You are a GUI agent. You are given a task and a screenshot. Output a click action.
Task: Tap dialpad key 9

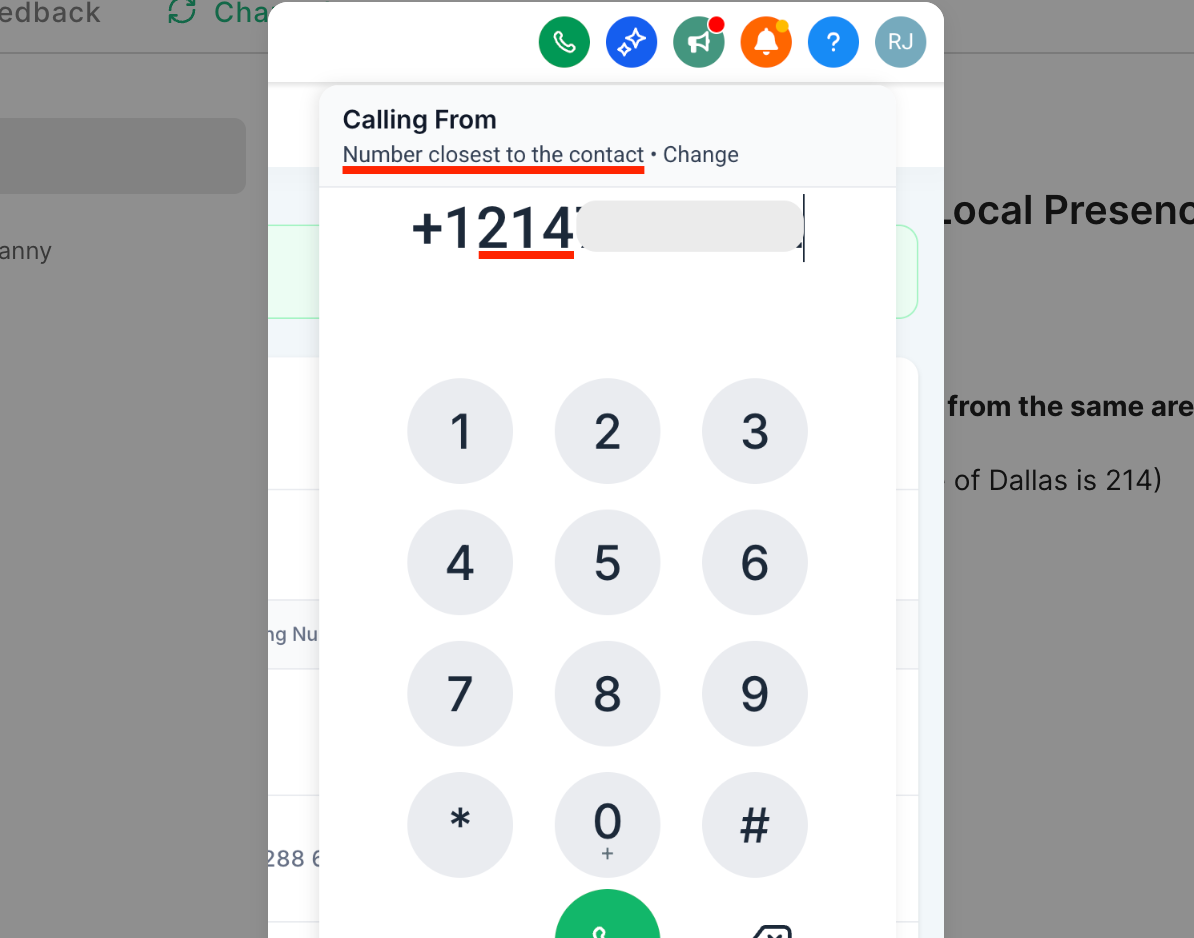click(755, 694)
